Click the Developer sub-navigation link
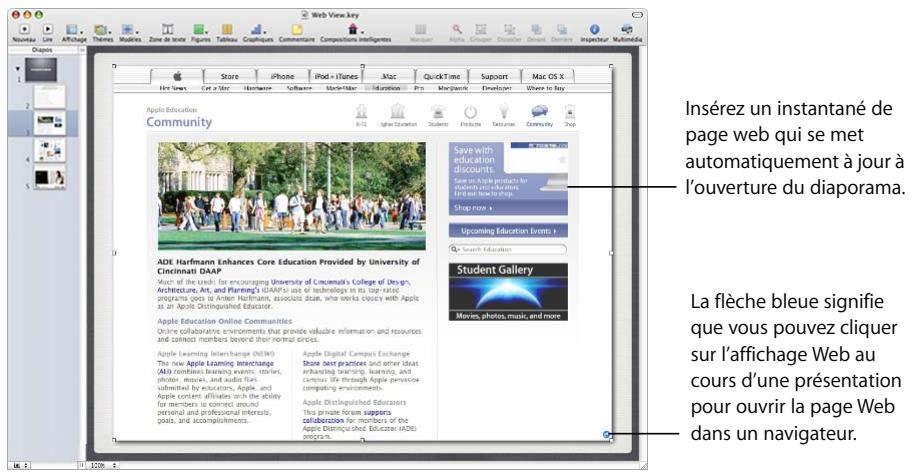912x473 pixels. pos(497,88)
